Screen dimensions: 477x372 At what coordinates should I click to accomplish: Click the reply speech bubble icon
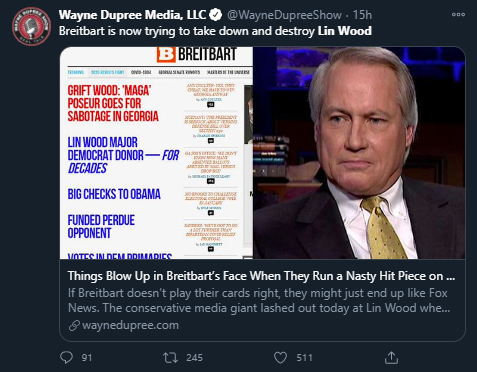coord(66,357)
